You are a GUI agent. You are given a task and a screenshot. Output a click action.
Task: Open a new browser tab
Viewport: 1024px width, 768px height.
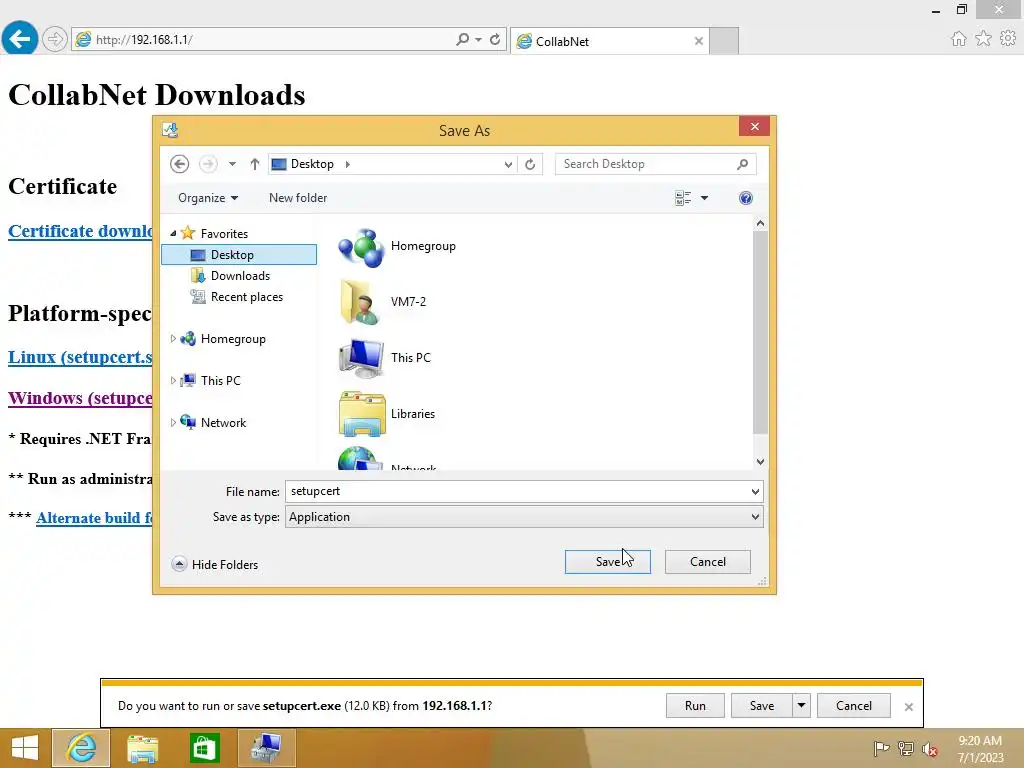click(x=724, y=41)
